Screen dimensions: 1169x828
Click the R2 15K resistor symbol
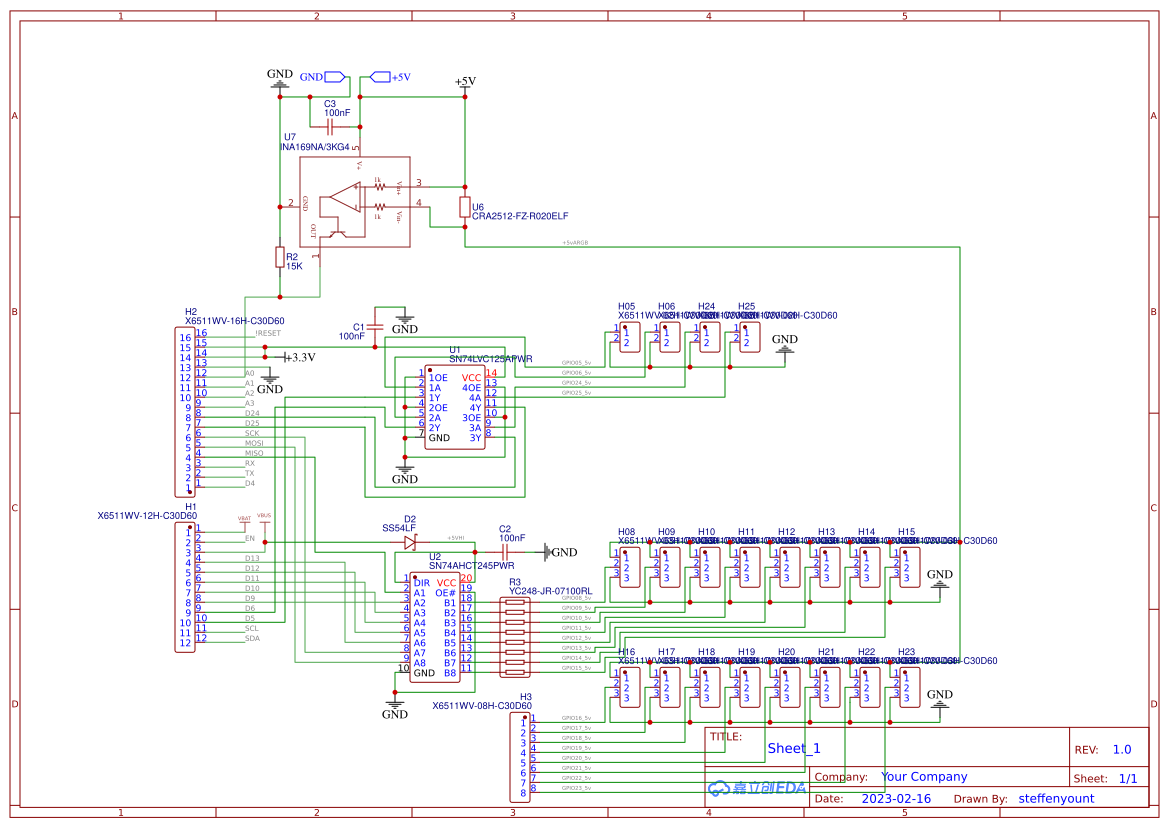(280, 258)
